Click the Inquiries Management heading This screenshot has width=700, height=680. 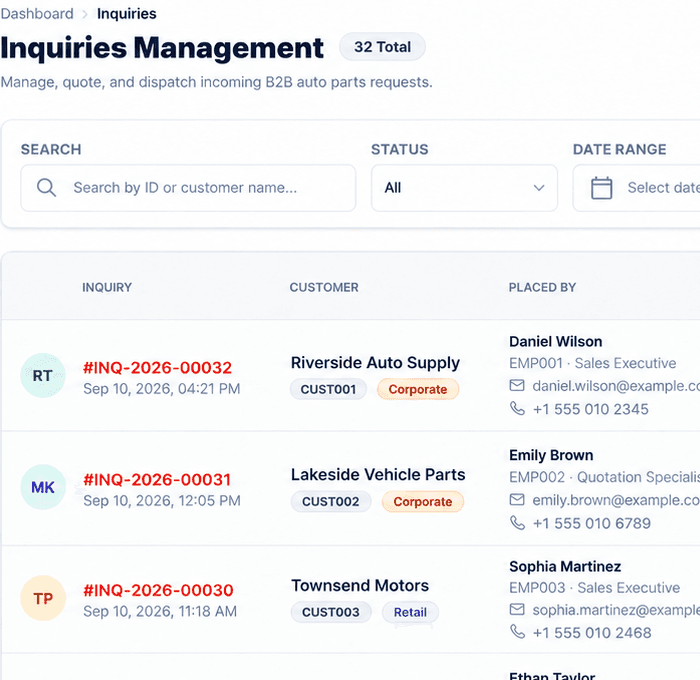pyautogui.click(x=162, y=48)
